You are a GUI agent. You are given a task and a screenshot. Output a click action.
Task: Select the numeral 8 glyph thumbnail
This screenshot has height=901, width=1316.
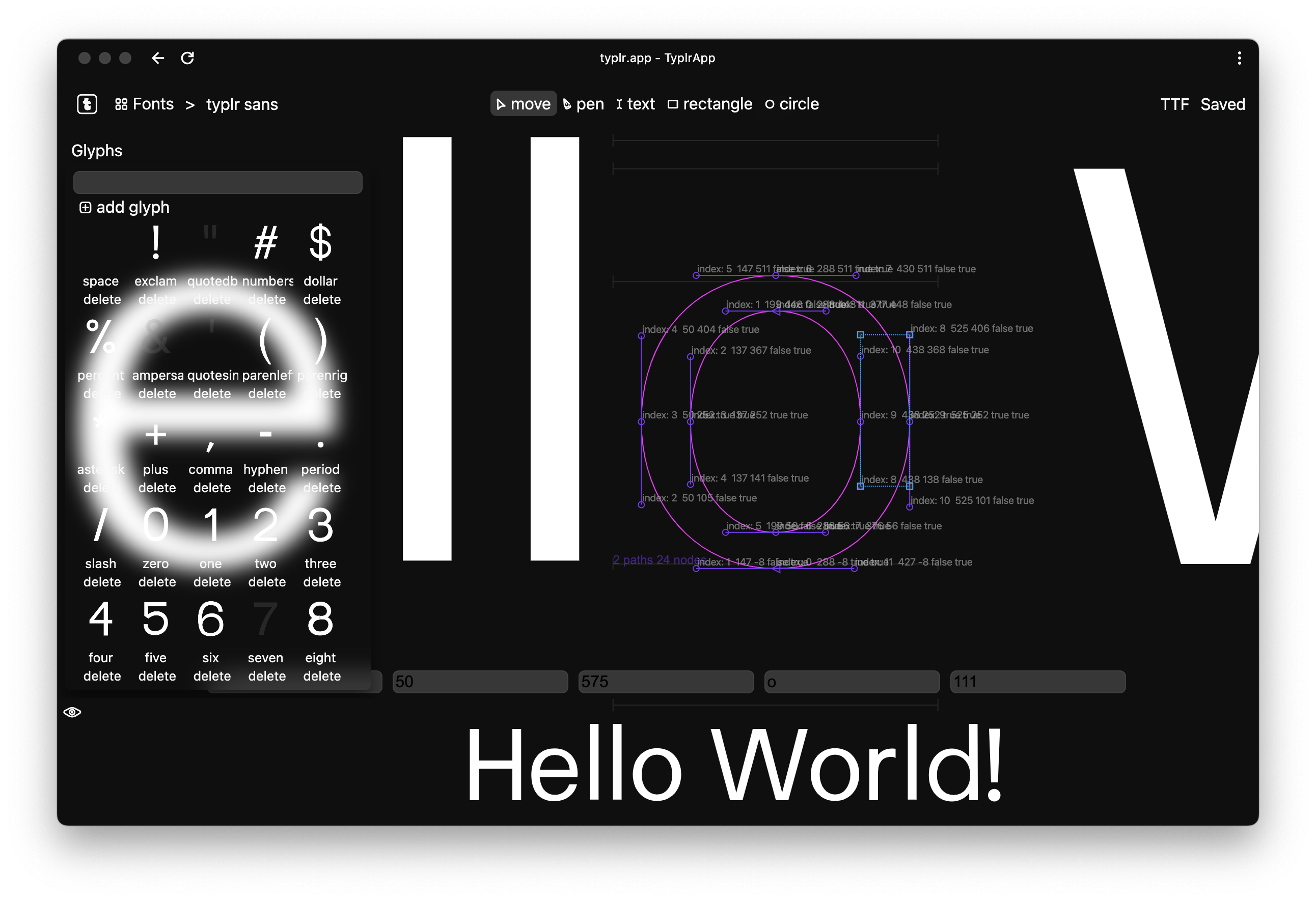click(320, 618)
